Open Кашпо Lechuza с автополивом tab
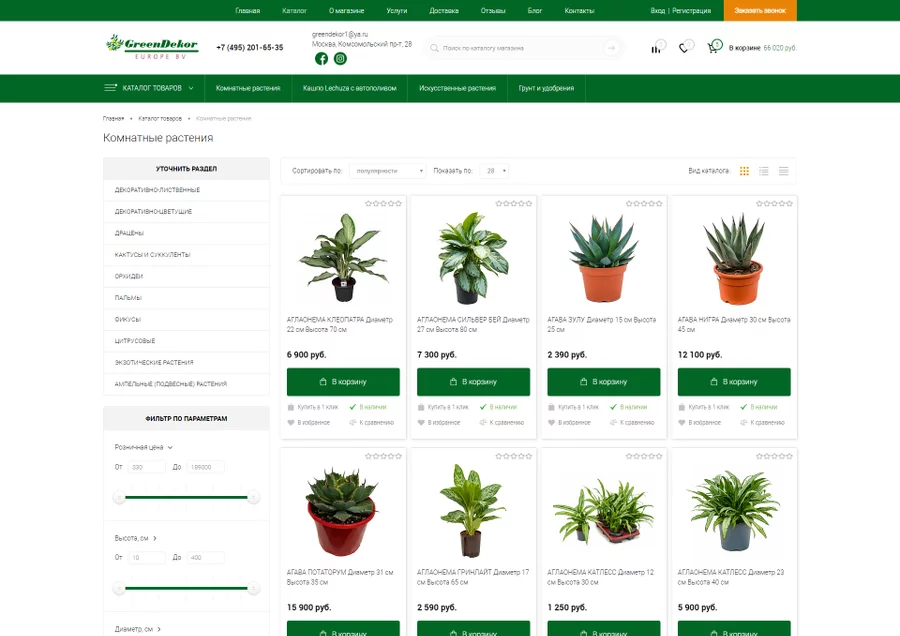Image resolution: width=900 pixels, height=636 pixels. click(350, 88)
